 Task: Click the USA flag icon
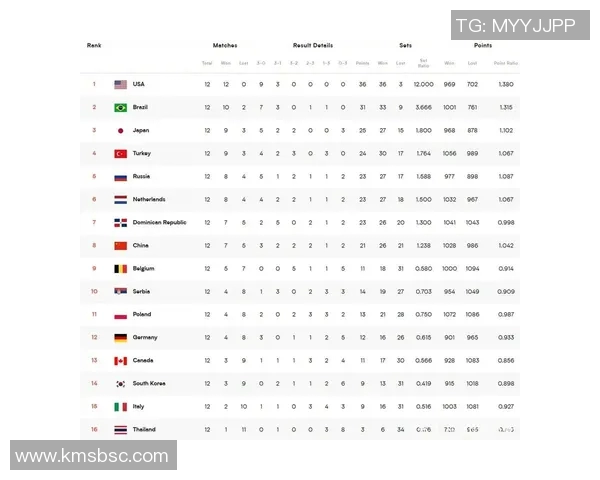(x=121, y=84)
